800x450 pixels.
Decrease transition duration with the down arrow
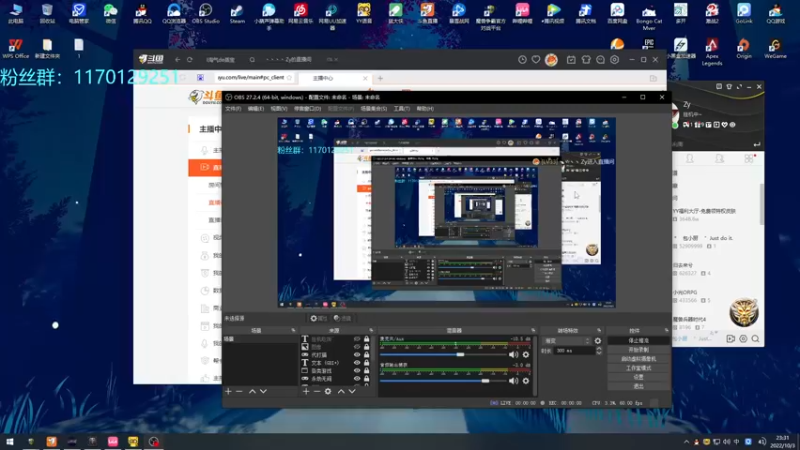[599, 353]
